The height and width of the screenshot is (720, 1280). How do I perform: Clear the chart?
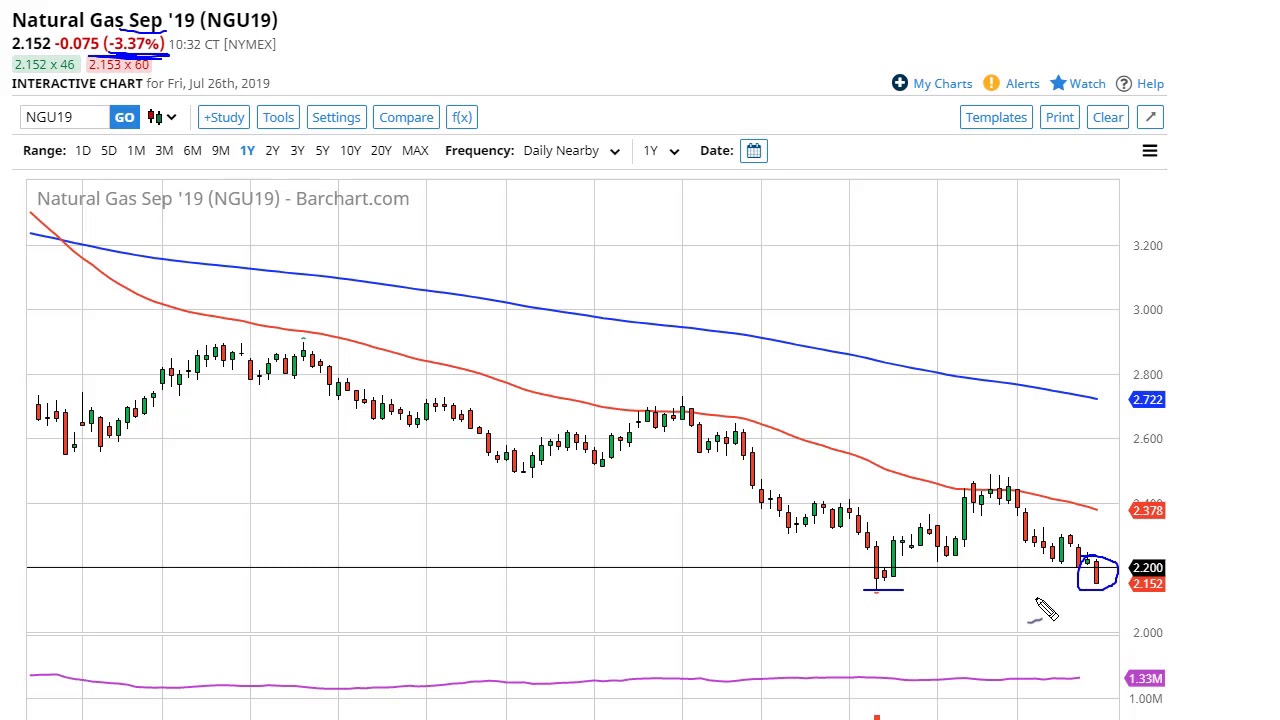click(1108, 117)
